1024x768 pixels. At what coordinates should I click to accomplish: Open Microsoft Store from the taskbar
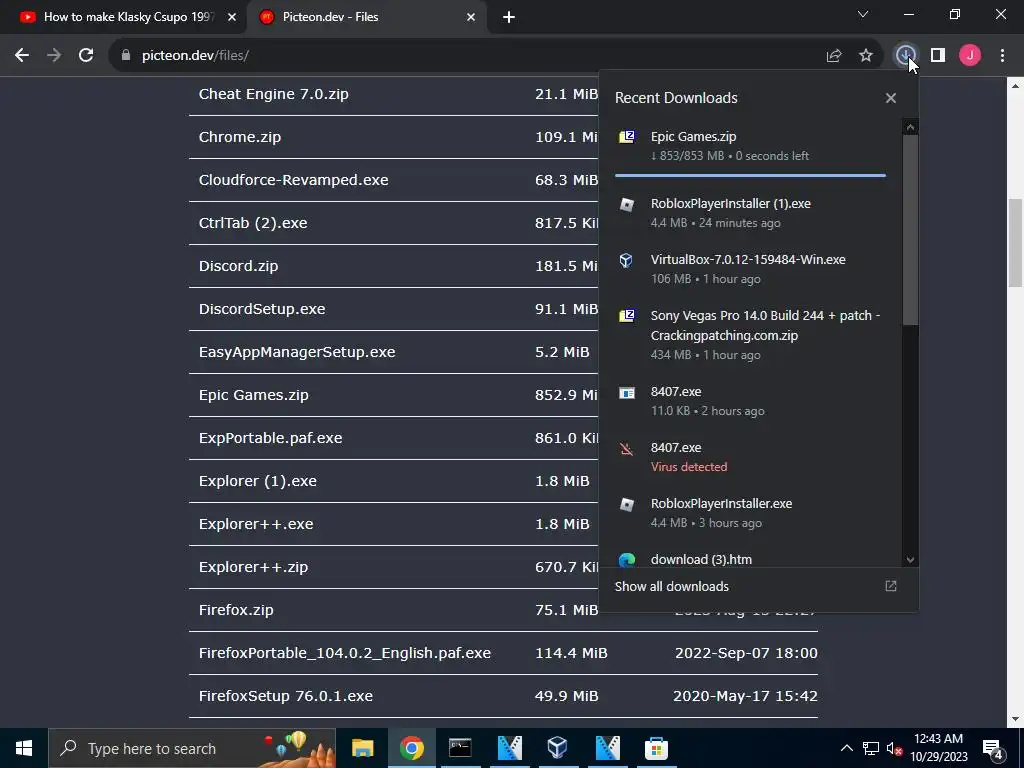tap(656, 748)
